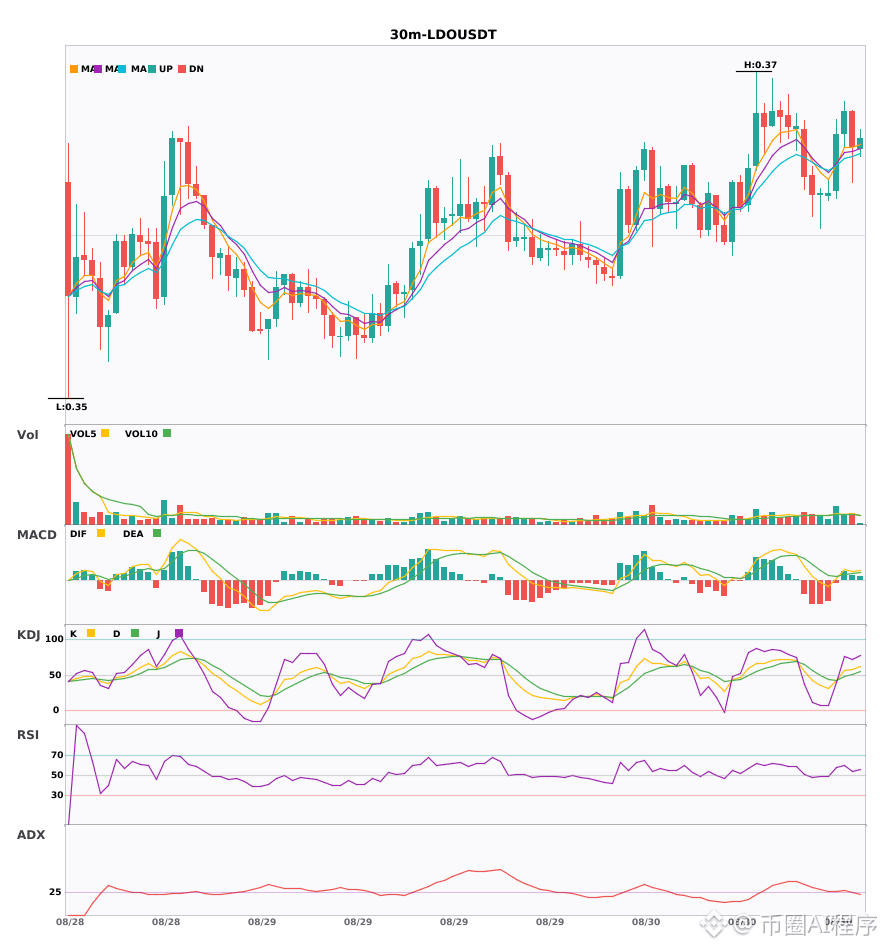885x950 pixels.
Task: Click the H:0.37 high price label
Action: tap(760, 65)
